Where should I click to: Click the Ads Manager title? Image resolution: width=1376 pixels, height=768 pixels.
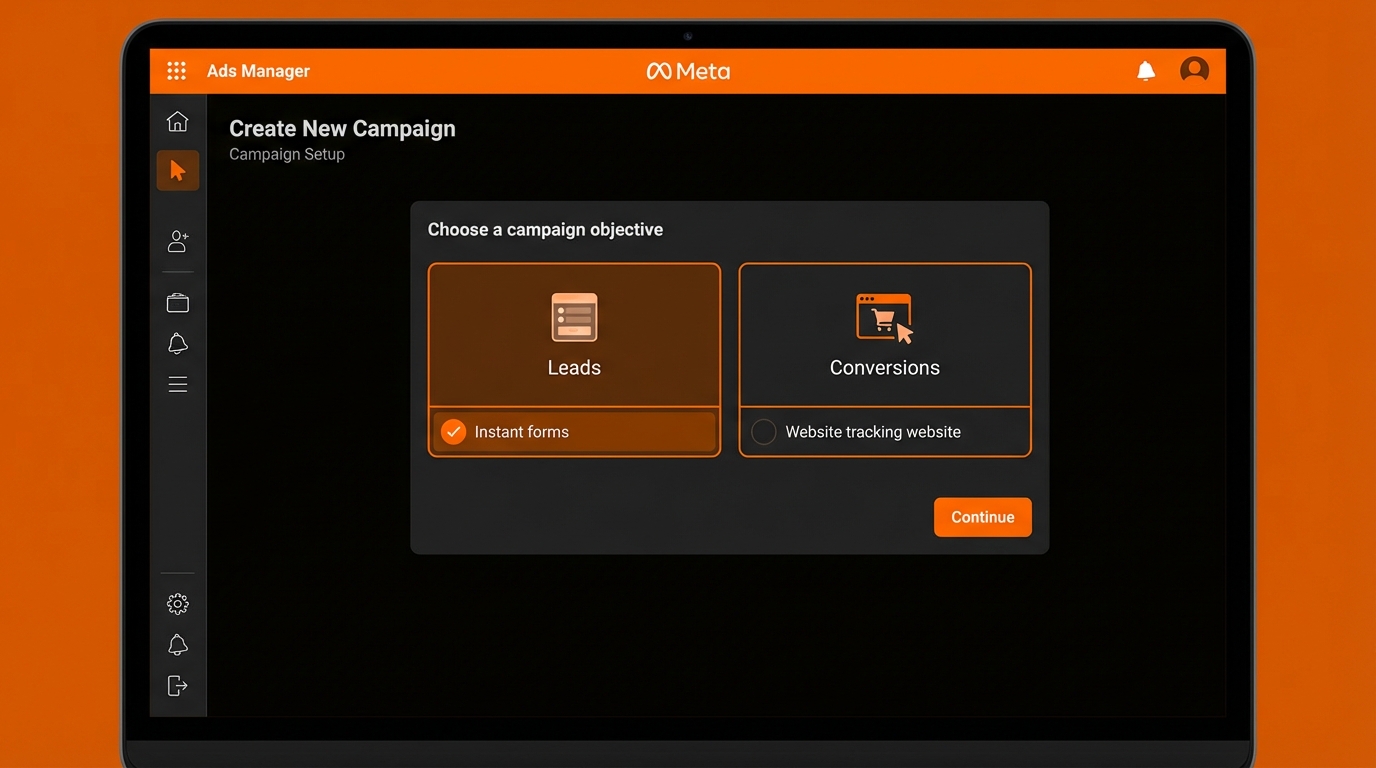[258, 71]
